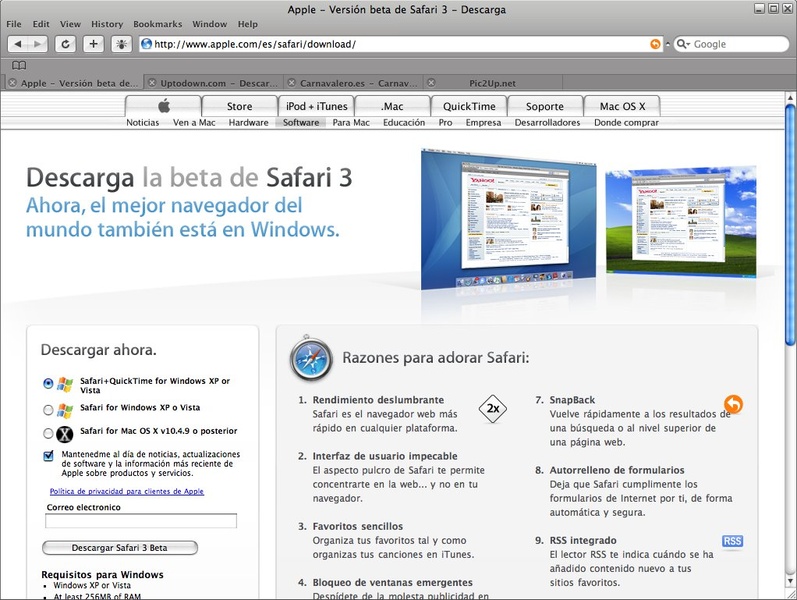797x600 pixels.
Task: Open Política de privacidad para clientes link
Action: coord(126,491)
